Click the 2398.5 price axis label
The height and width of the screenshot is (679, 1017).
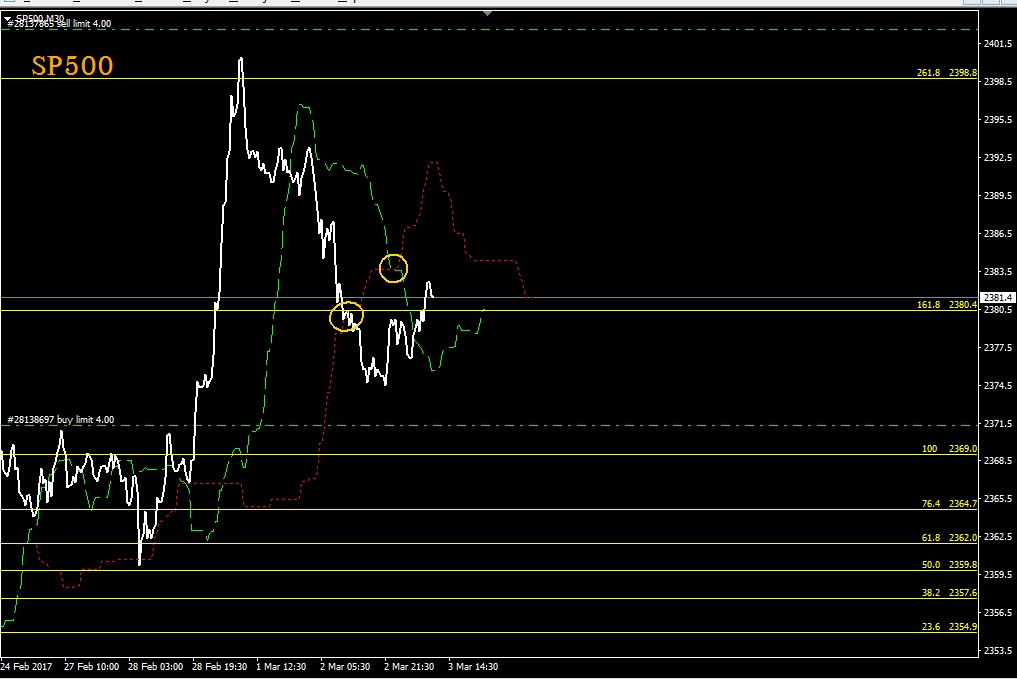(x=998, y=82)
